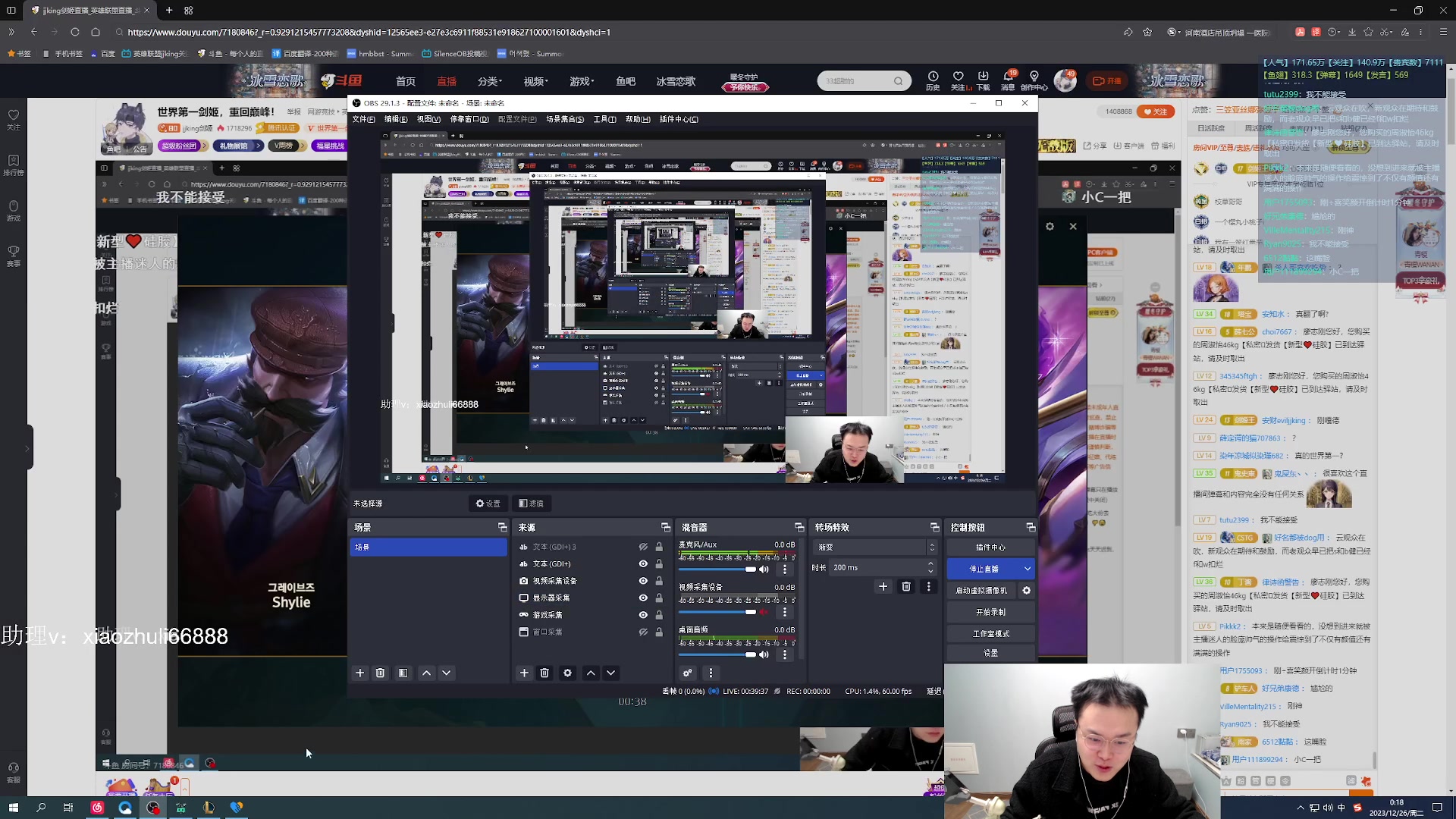Screen dimensions: 1456x819
Task: Open virtual camera settings gear
Action: 1027,590
